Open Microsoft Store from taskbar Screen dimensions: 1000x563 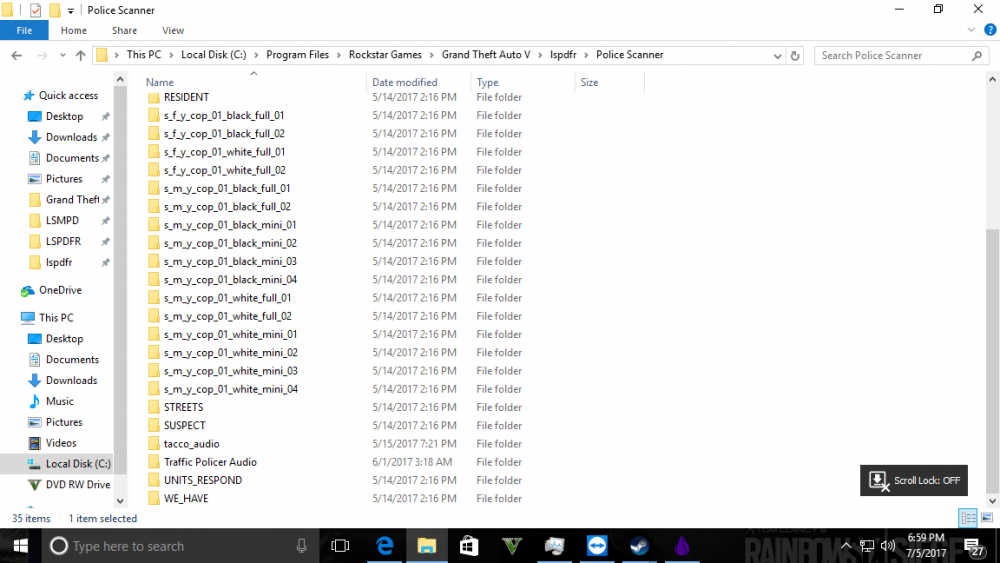[469, 546]
